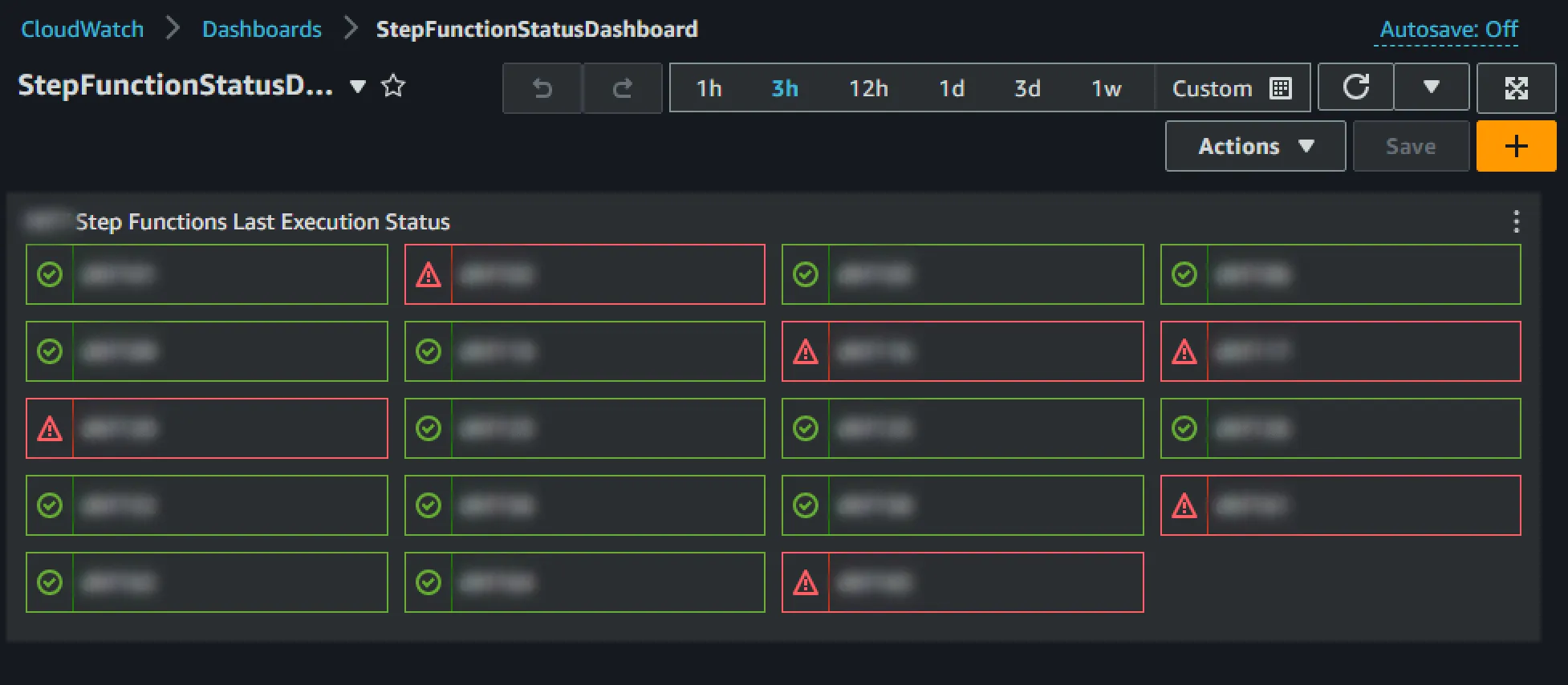Toggle the Autosave: Off setting

pyautogui.click(x=1448, y=30)
